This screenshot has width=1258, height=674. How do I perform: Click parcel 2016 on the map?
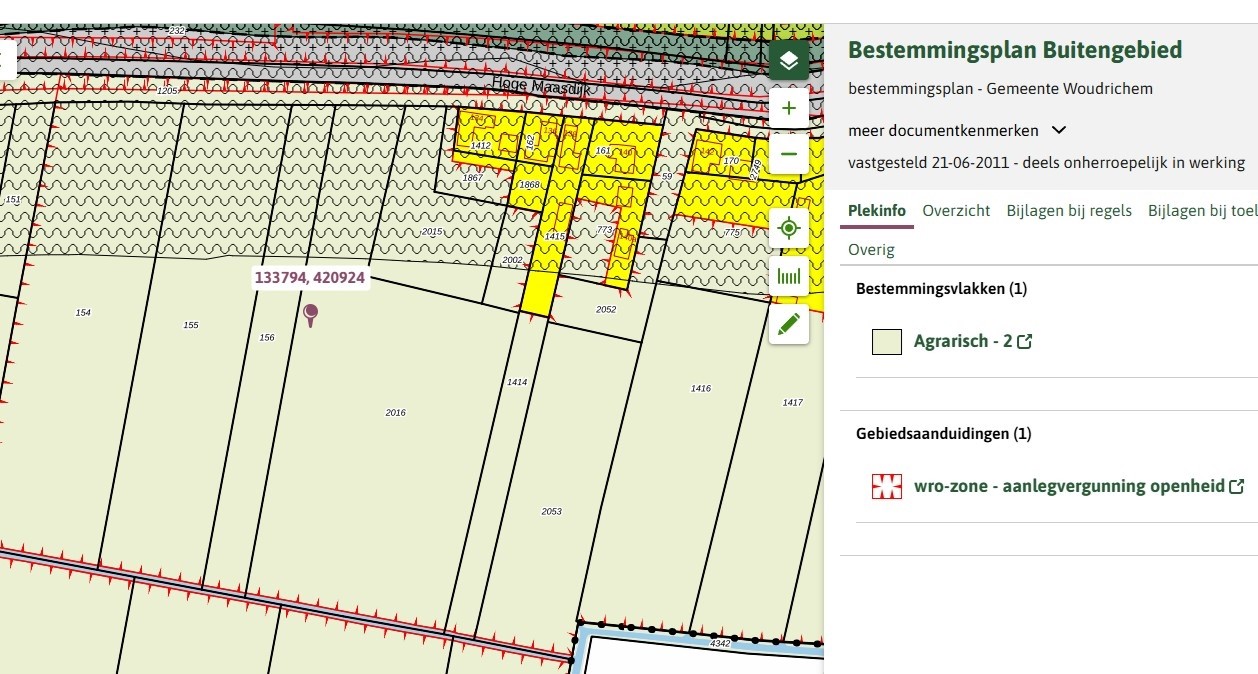(396, 412)
